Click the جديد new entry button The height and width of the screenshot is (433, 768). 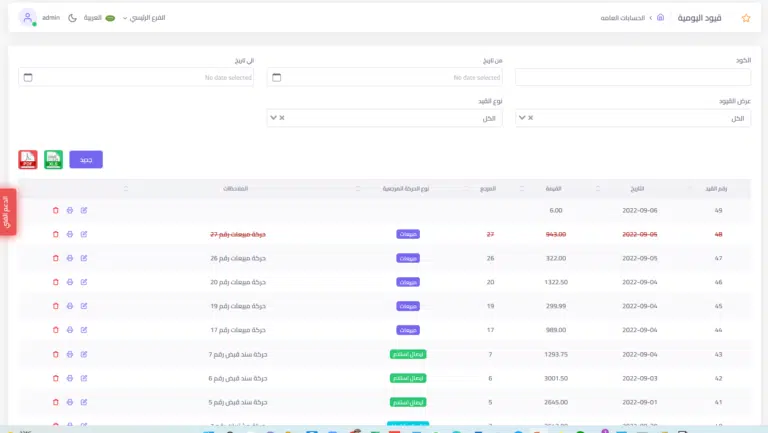click(86, 159)
